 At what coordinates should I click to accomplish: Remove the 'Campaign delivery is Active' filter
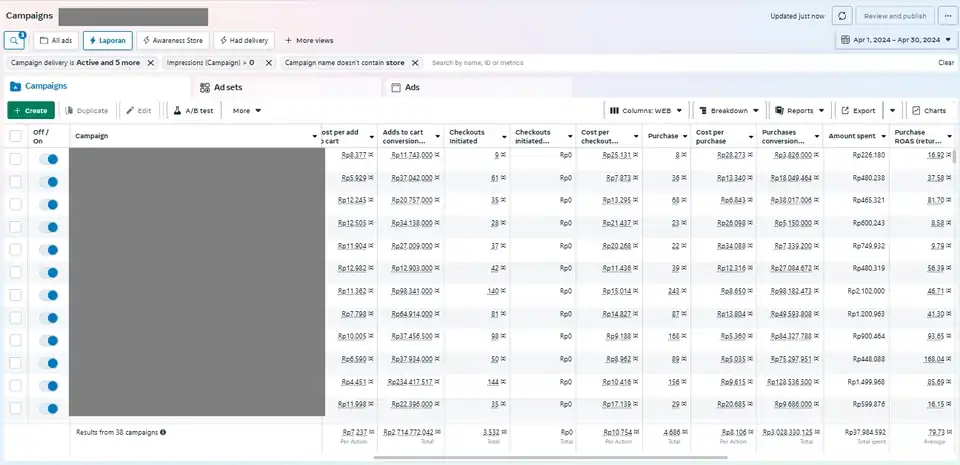click(x=151, y=63)
